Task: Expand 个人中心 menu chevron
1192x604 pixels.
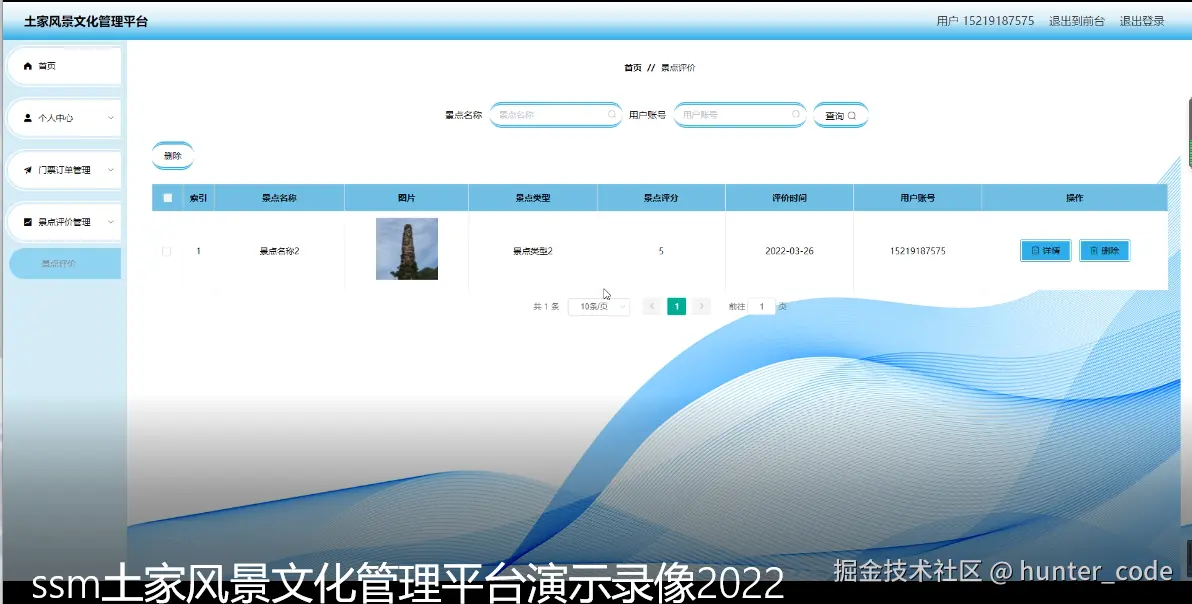Action: pyautogui.click(x=110, y=118)
